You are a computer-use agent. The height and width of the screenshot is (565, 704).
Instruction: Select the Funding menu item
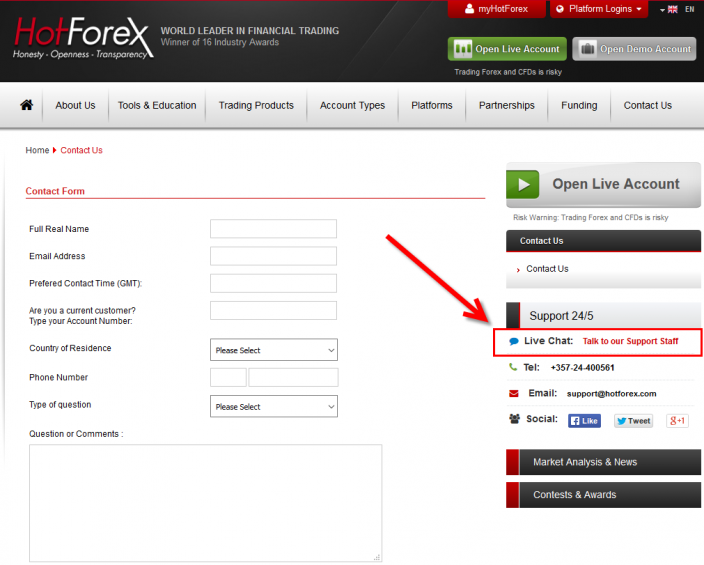579,105
